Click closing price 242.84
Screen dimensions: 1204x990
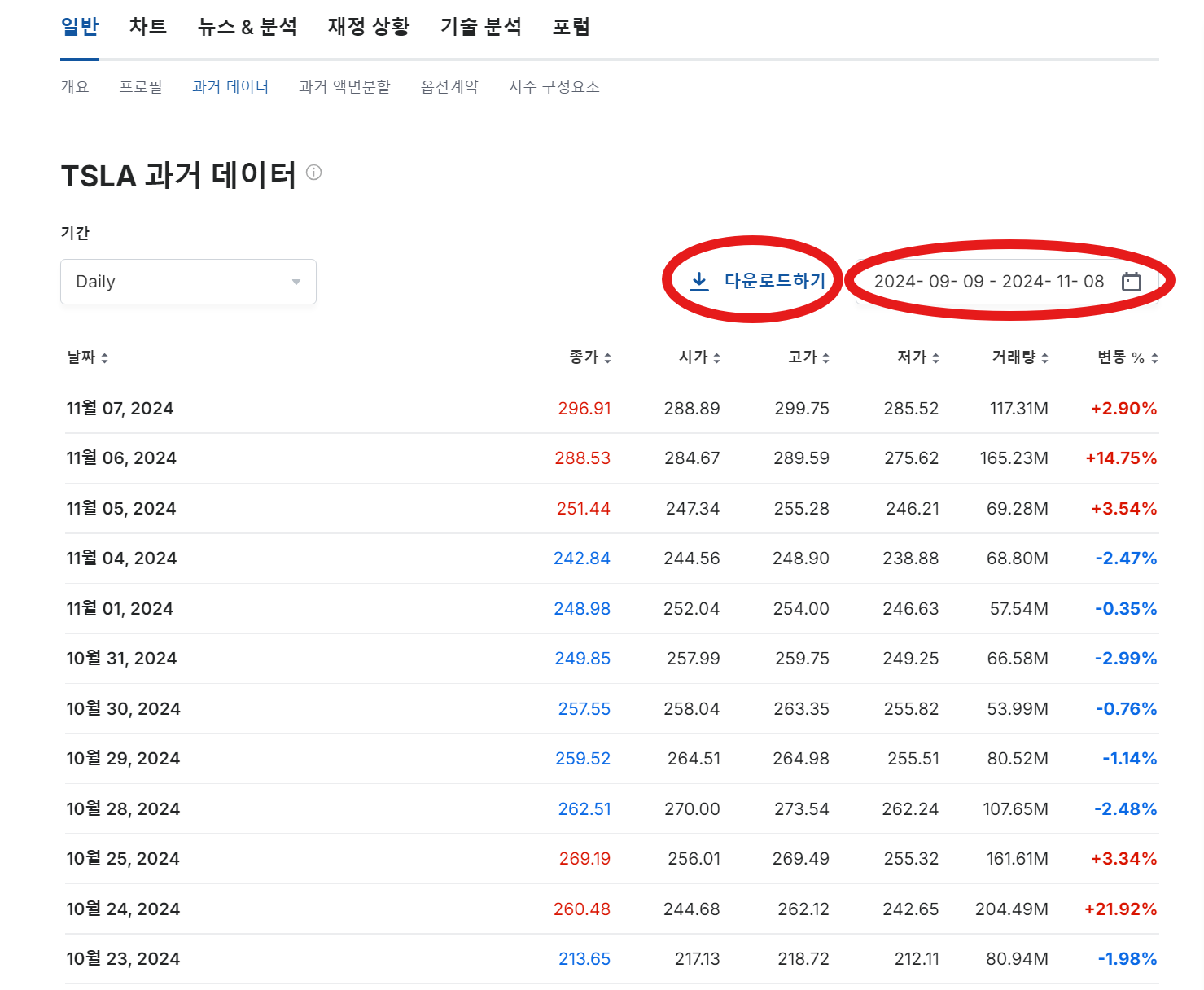tap(582, 559)
